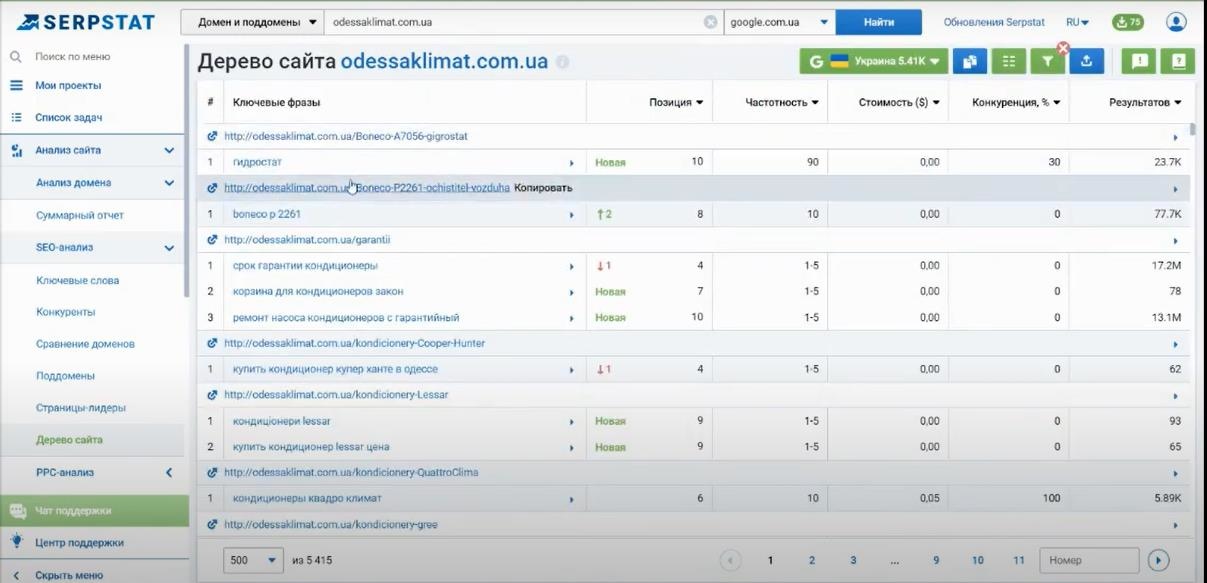1207x583 pixels.
Task: Sort by Стоимость ($) column
Action: click(900, 102)
